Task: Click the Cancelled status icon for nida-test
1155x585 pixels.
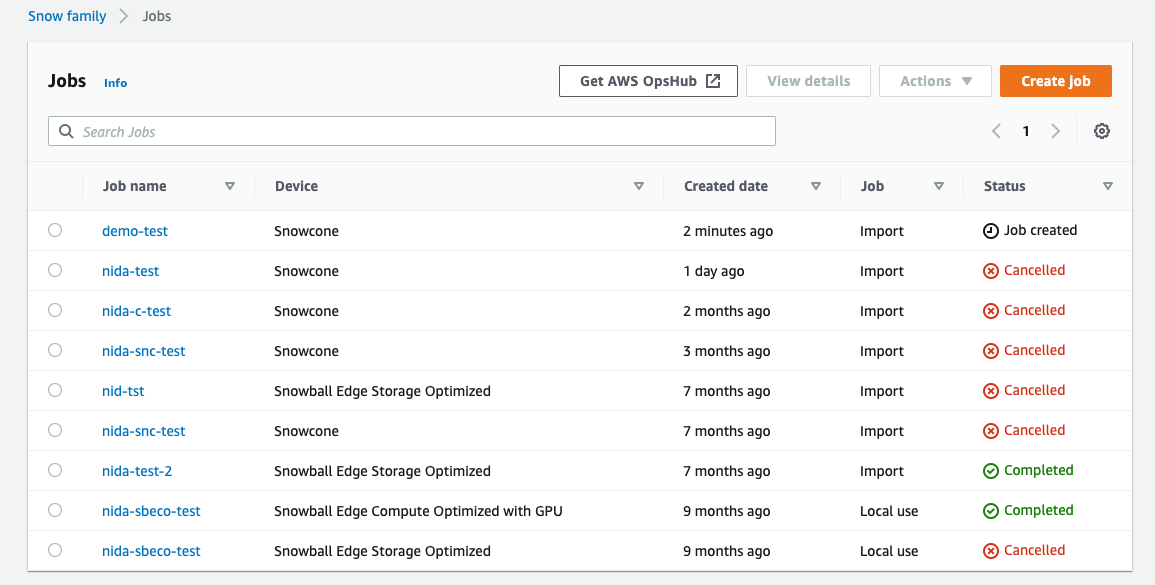Action: tap(990, 270)
